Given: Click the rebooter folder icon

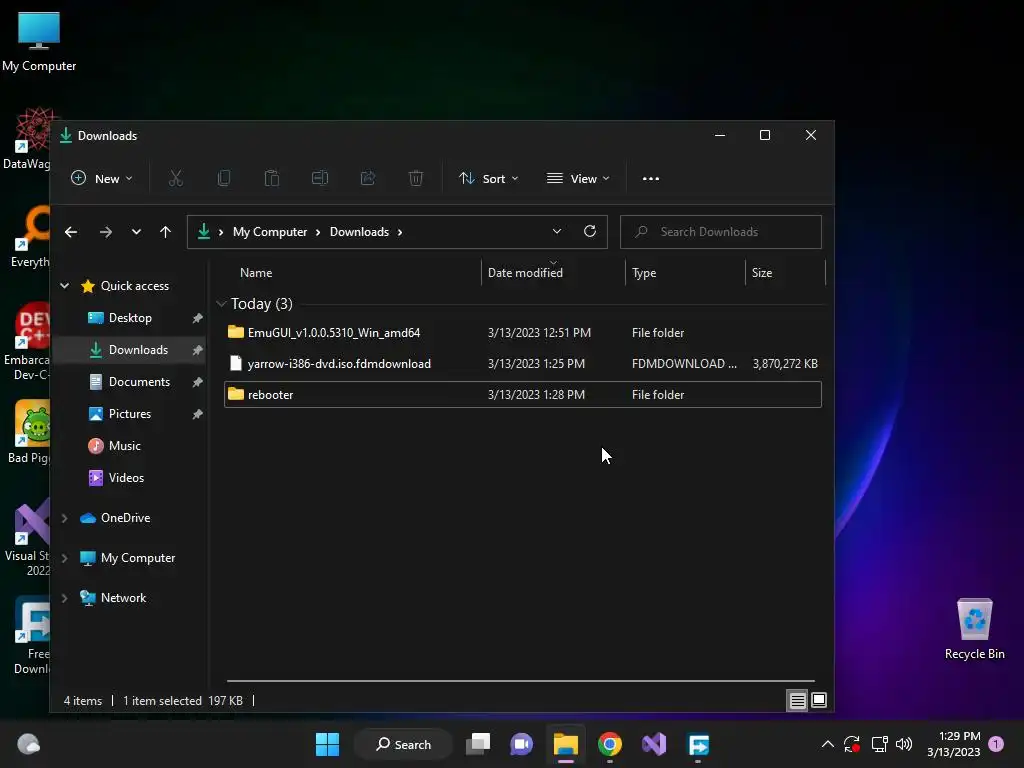Looking at the screenshot, I should pyautogui.click(x=236, y=394).
